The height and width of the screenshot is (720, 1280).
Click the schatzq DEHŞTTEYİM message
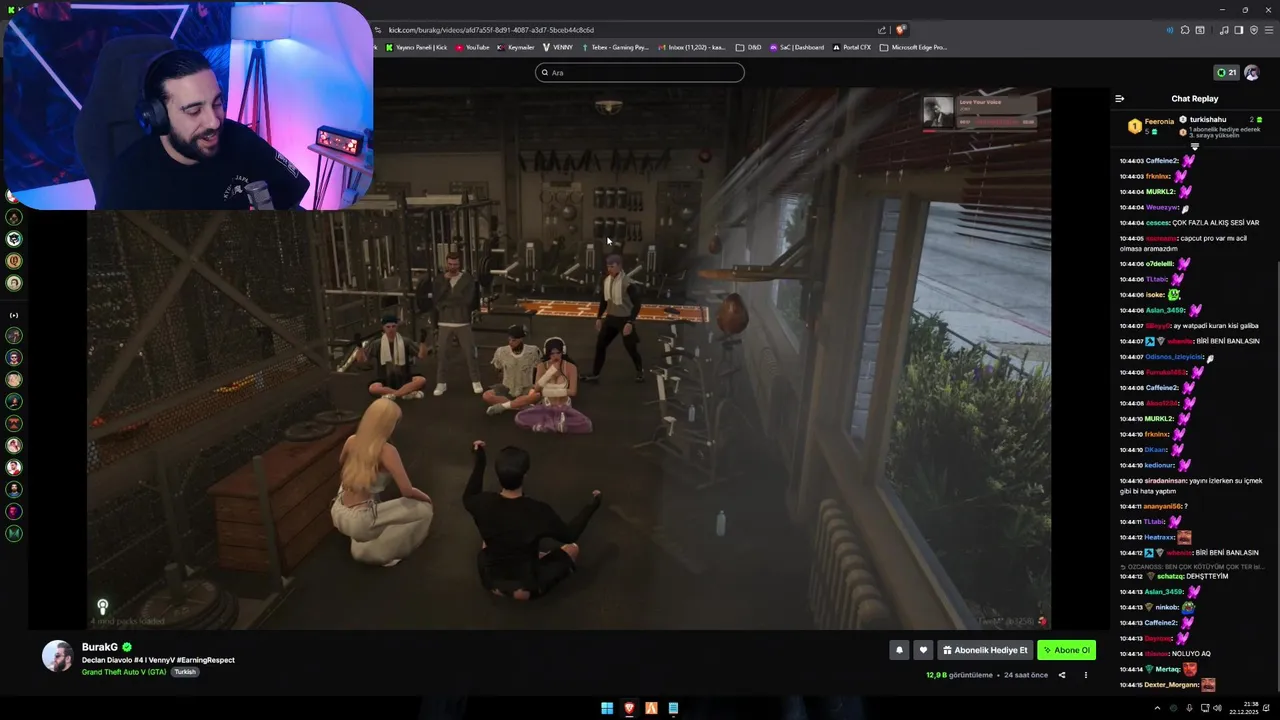(x=1174, y=576)
